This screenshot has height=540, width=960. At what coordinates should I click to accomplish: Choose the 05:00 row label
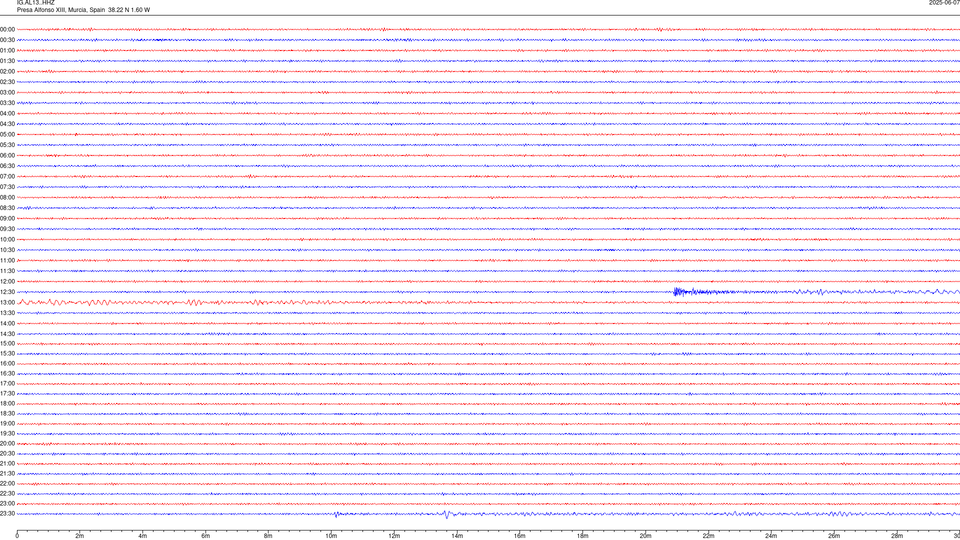click(7, 135)
